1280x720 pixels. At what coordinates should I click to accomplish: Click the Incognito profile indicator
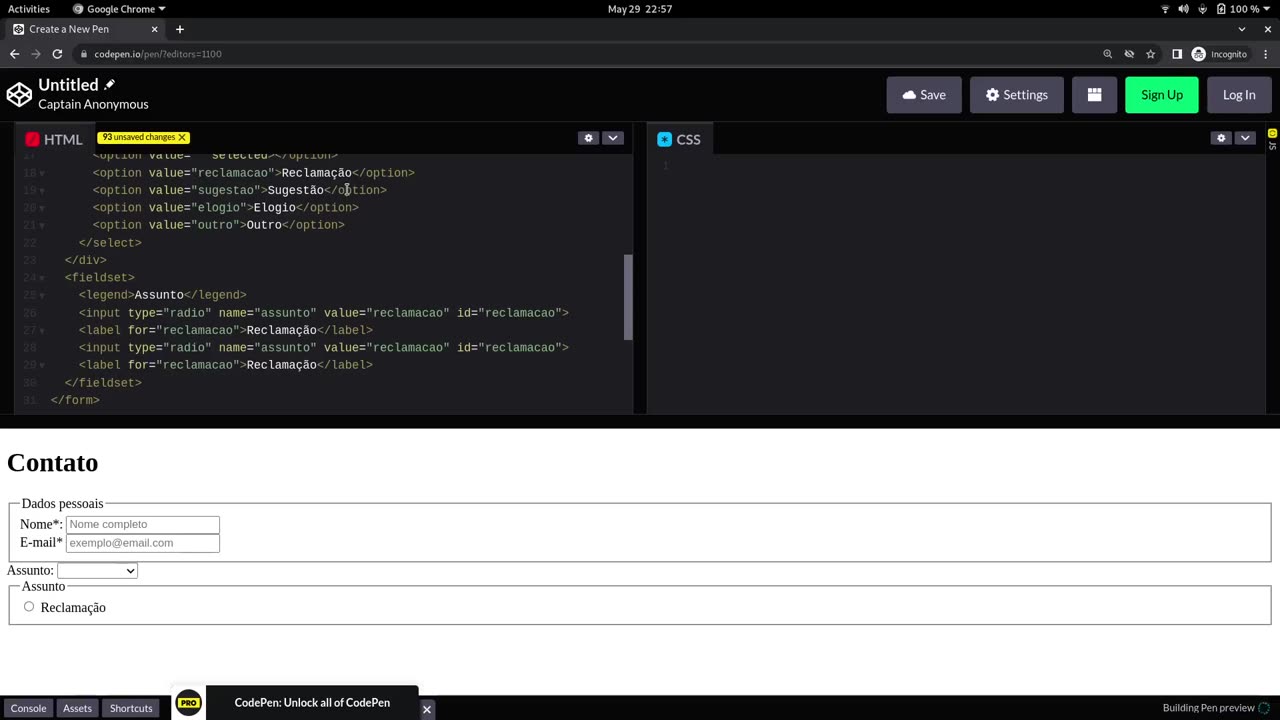(1219, 54)
